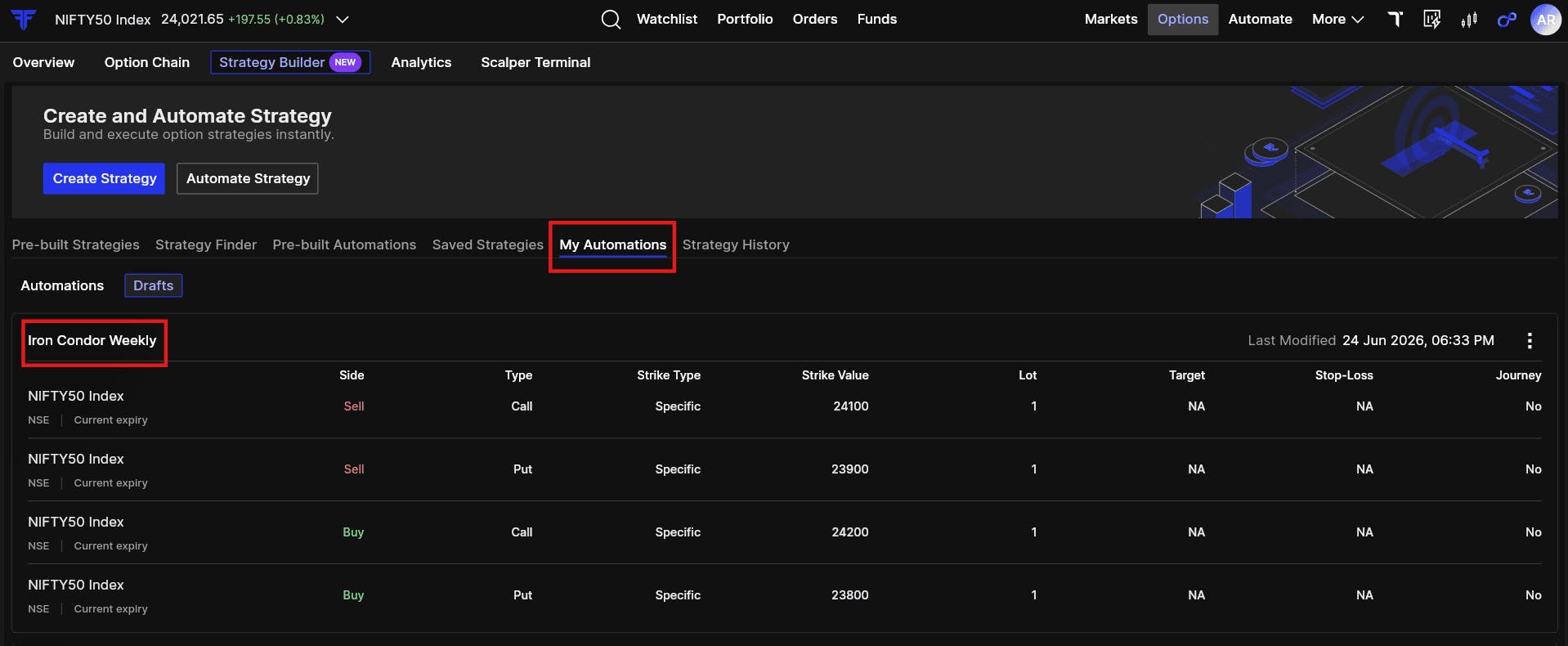This screenshot has height=646, width=1568.
Task: Click the Strike Value column header
Action: [x=835, y=375]
